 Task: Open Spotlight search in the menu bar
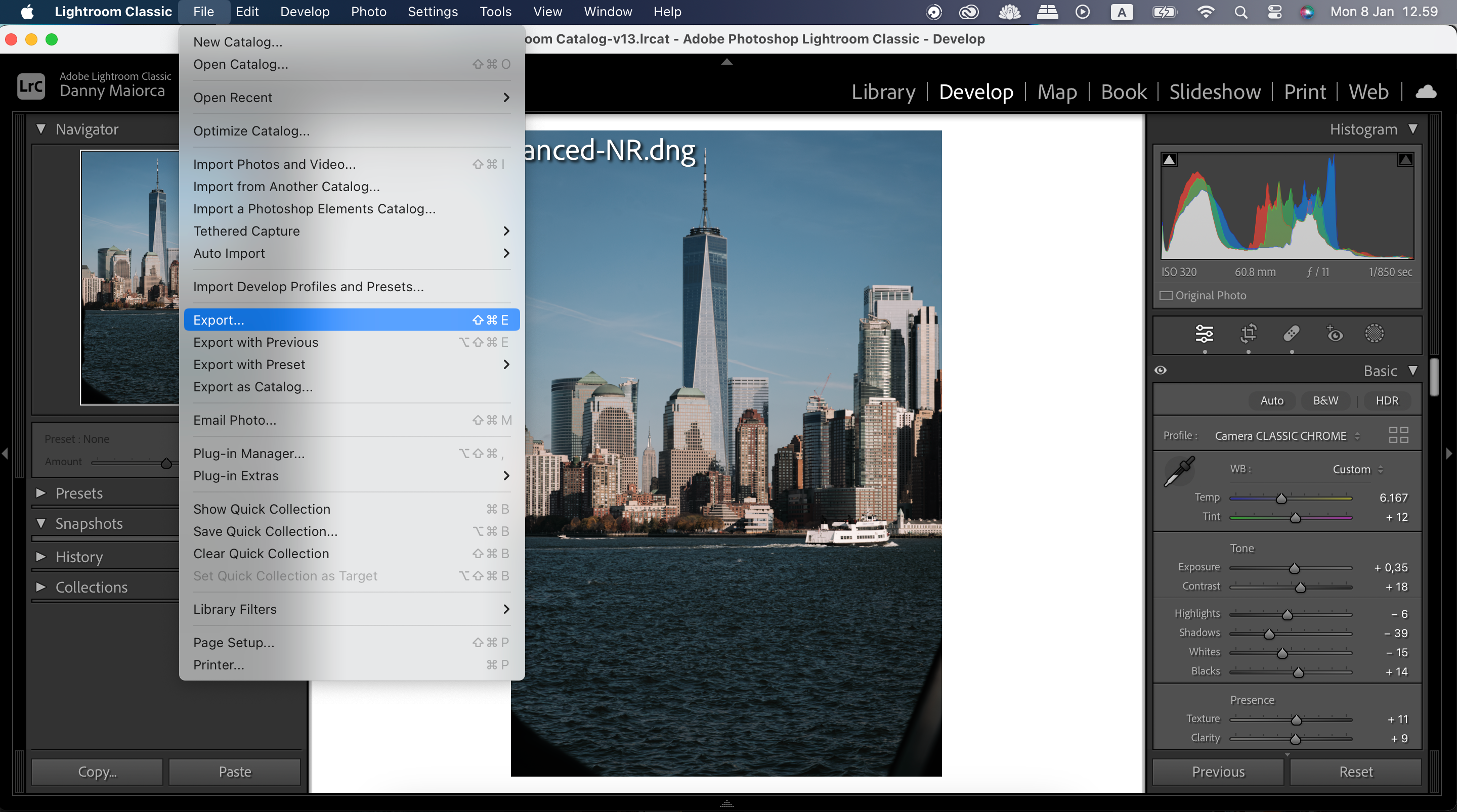(1241, 11)
